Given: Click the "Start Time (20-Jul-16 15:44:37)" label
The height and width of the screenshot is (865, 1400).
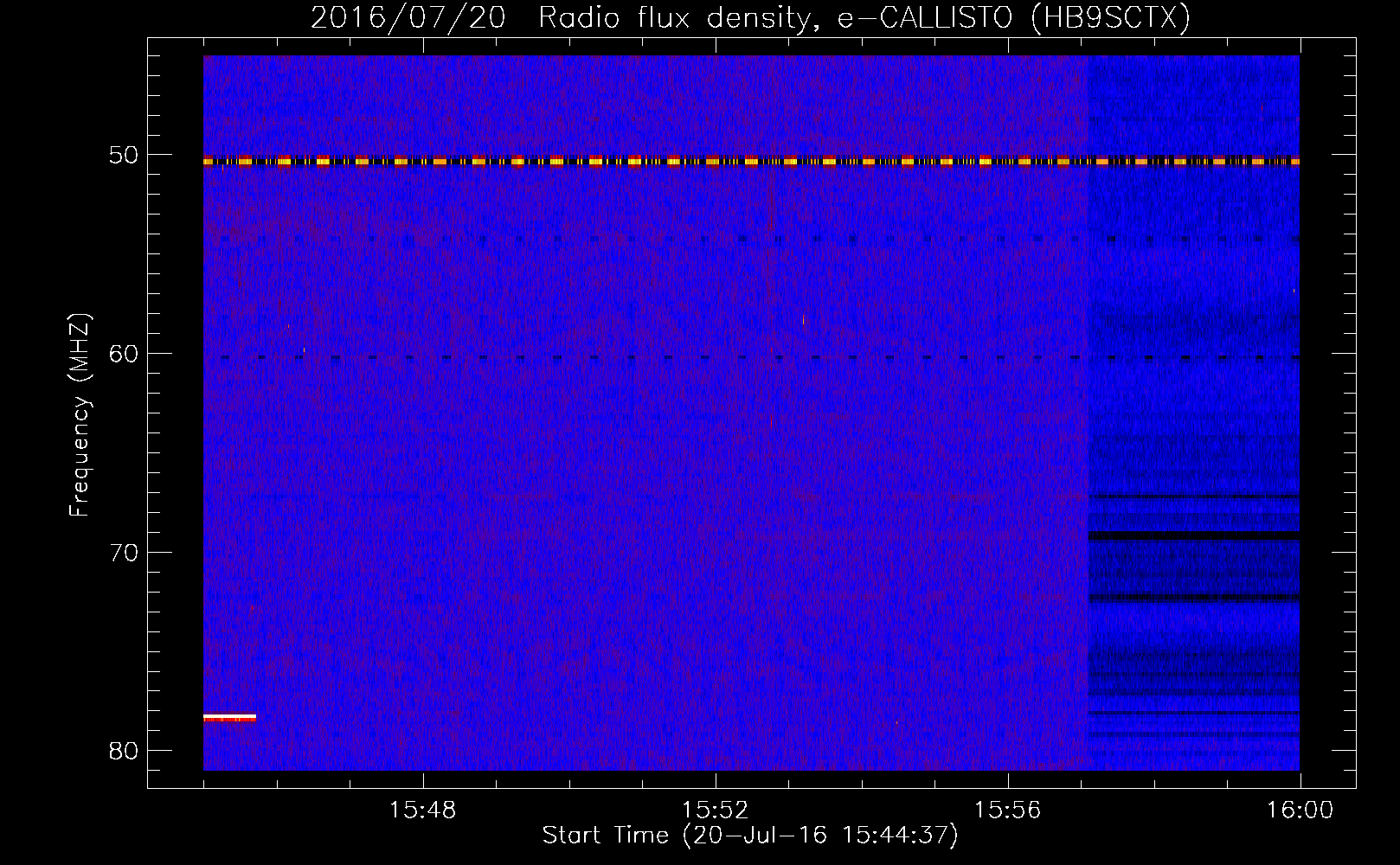Looking at the screenshot, I should [750, 836].
